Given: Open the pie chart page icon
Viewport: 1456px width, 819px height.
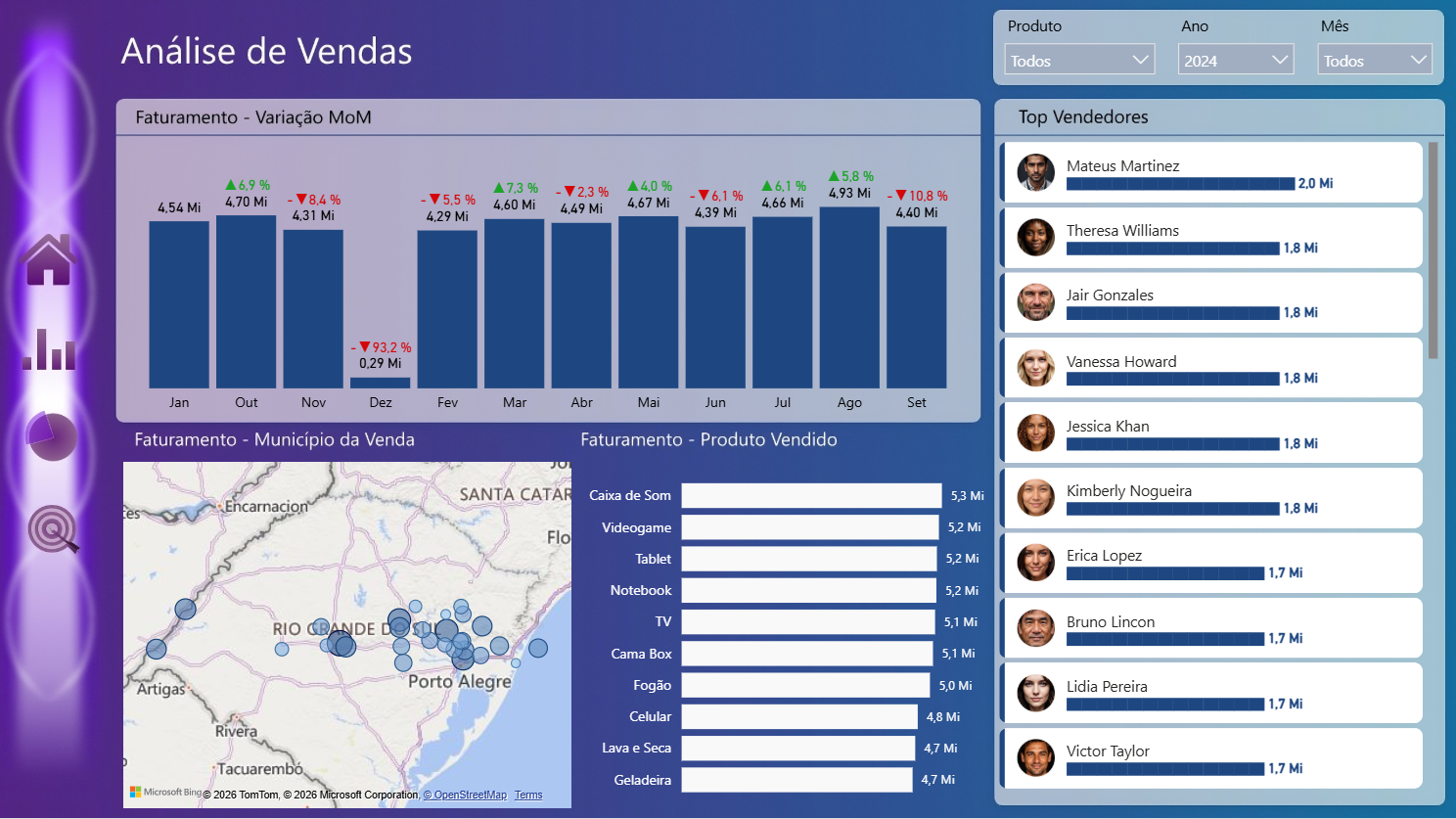Looking at the screenshot, I should pos(51,436).
